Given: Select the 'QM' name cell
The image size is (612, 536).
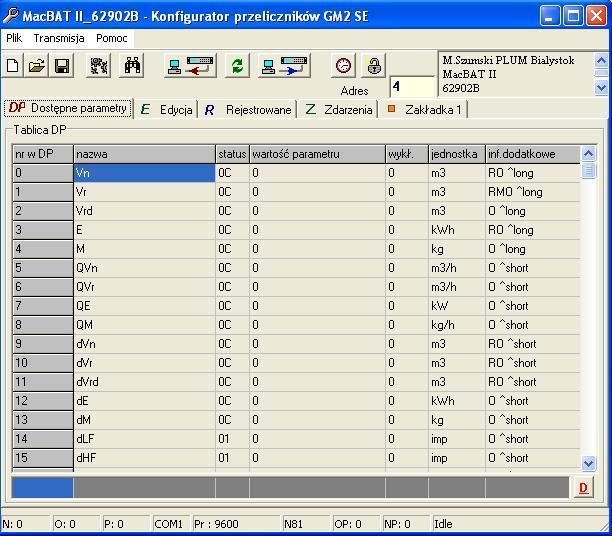Looking at the screenshot, I should pos(144,325).
